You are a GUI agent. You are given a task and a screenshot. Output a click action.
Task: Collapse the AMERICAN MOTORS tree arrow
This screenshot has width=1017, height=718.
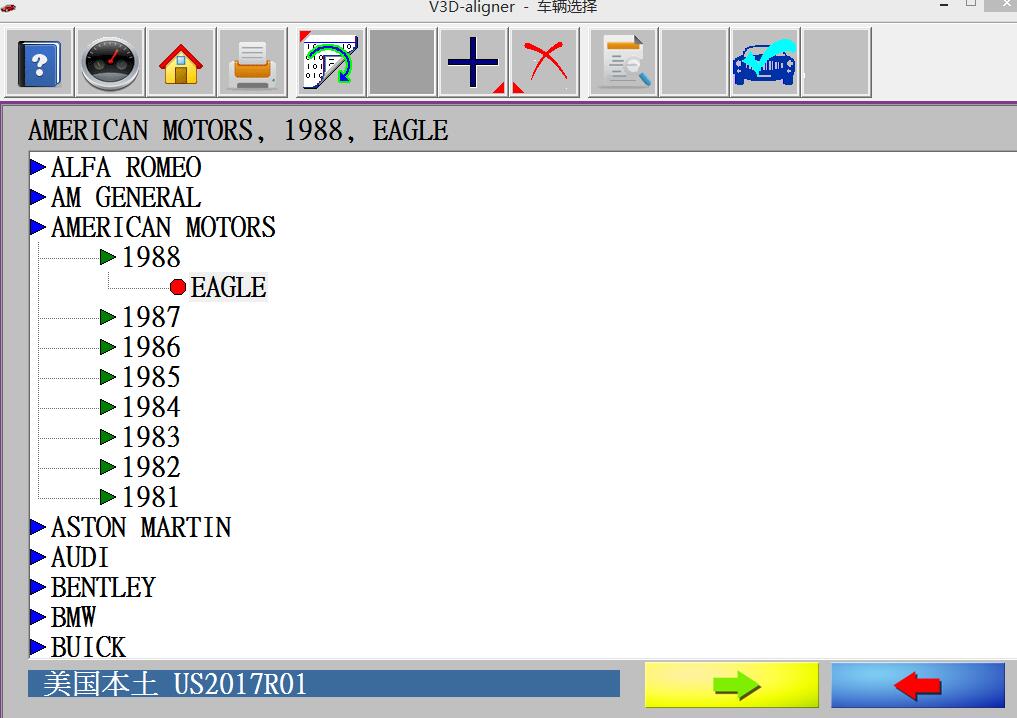(x=38, y=228)
